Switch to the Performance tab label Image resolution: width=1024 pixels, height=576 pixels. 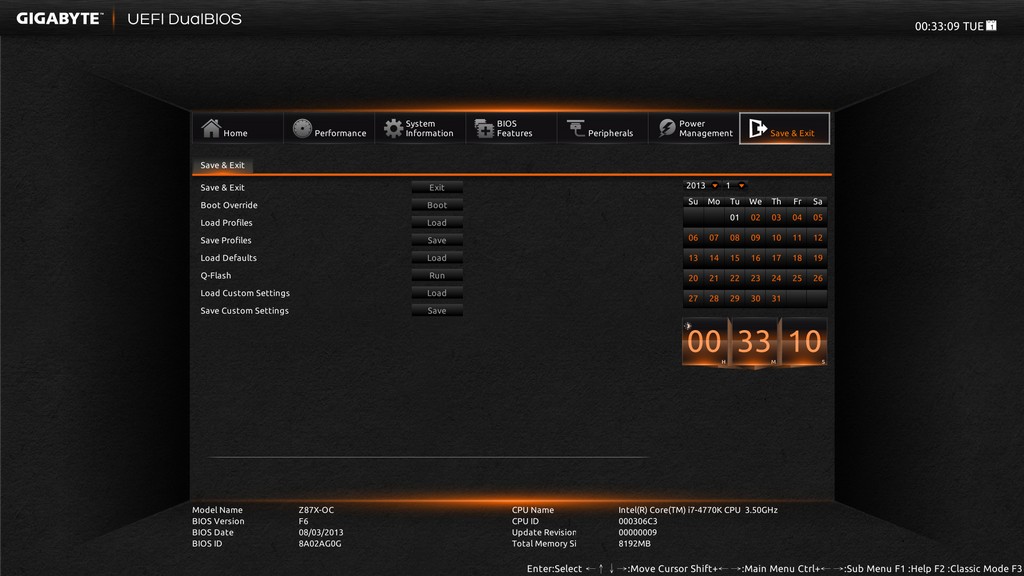click(340, 133)
